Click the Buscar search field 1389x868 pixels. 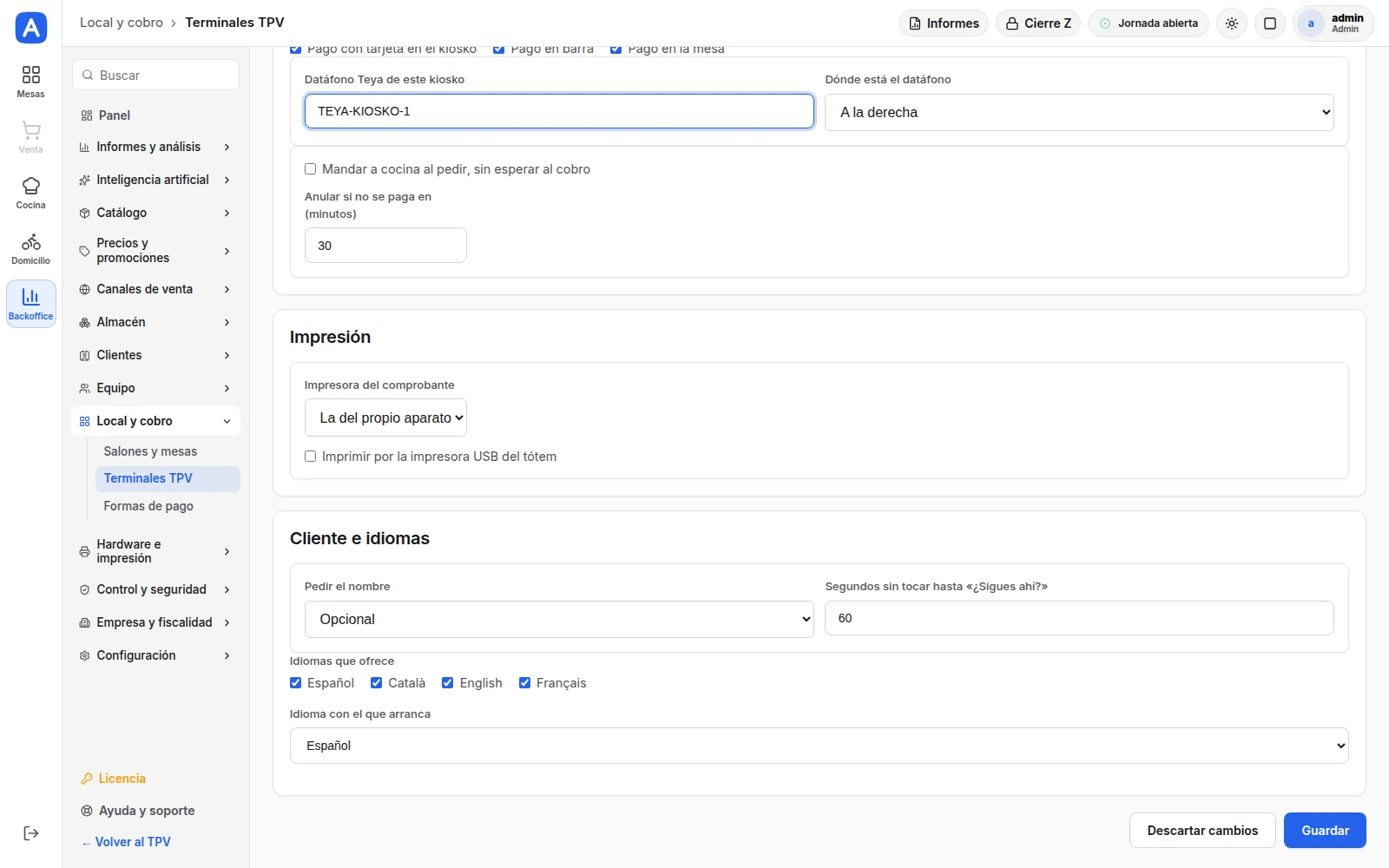coord(156,75)
